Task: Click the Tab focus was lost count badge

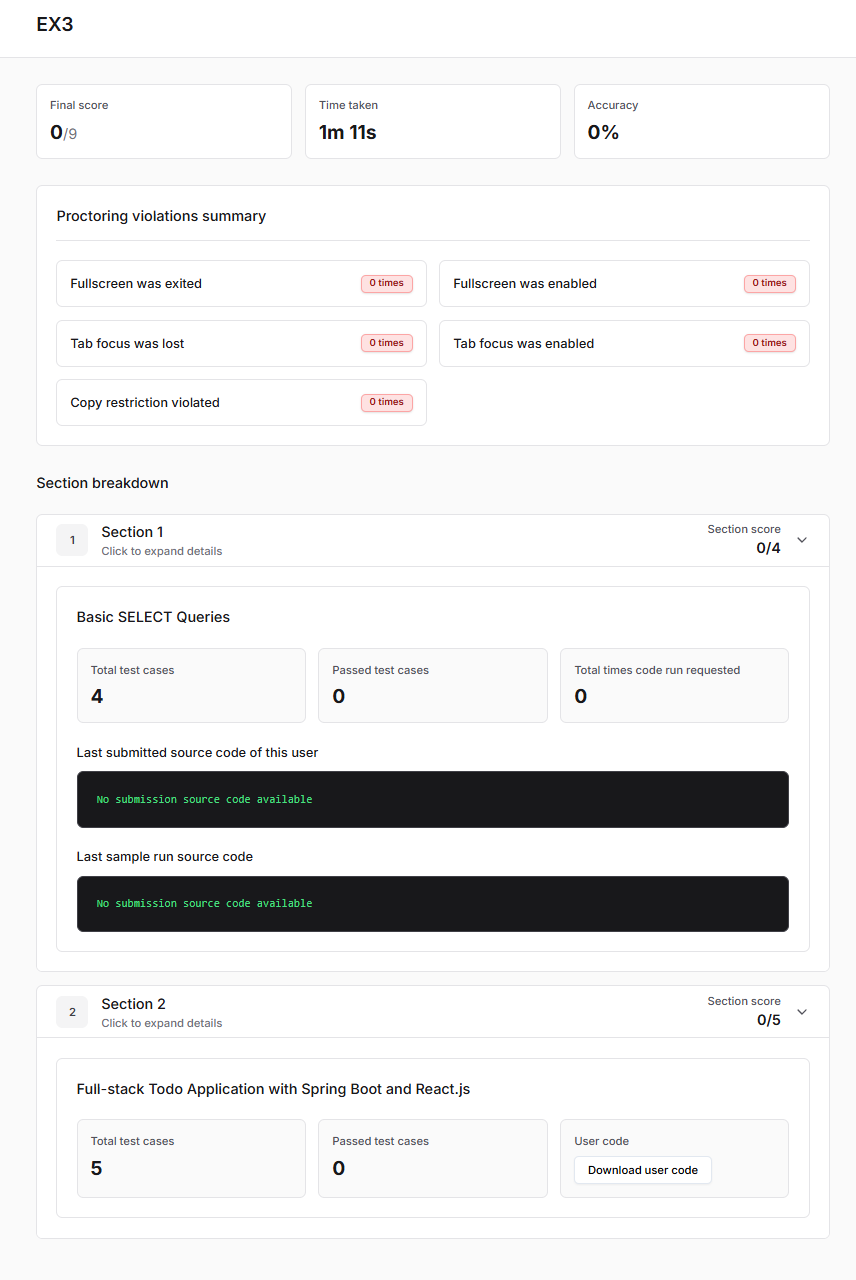Action: click(386, 343)
